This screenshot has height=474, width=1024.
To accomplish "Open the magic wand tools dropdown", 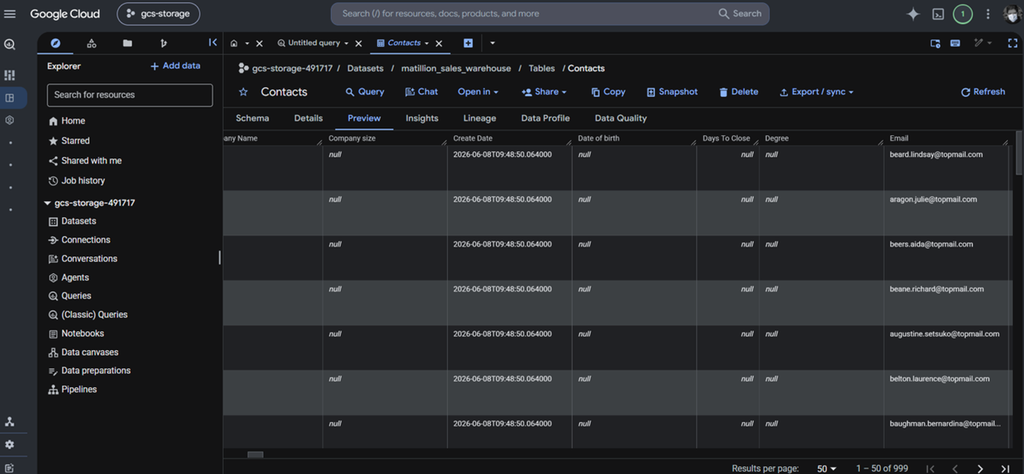I will pyautogui.click(x=982, y=43).
